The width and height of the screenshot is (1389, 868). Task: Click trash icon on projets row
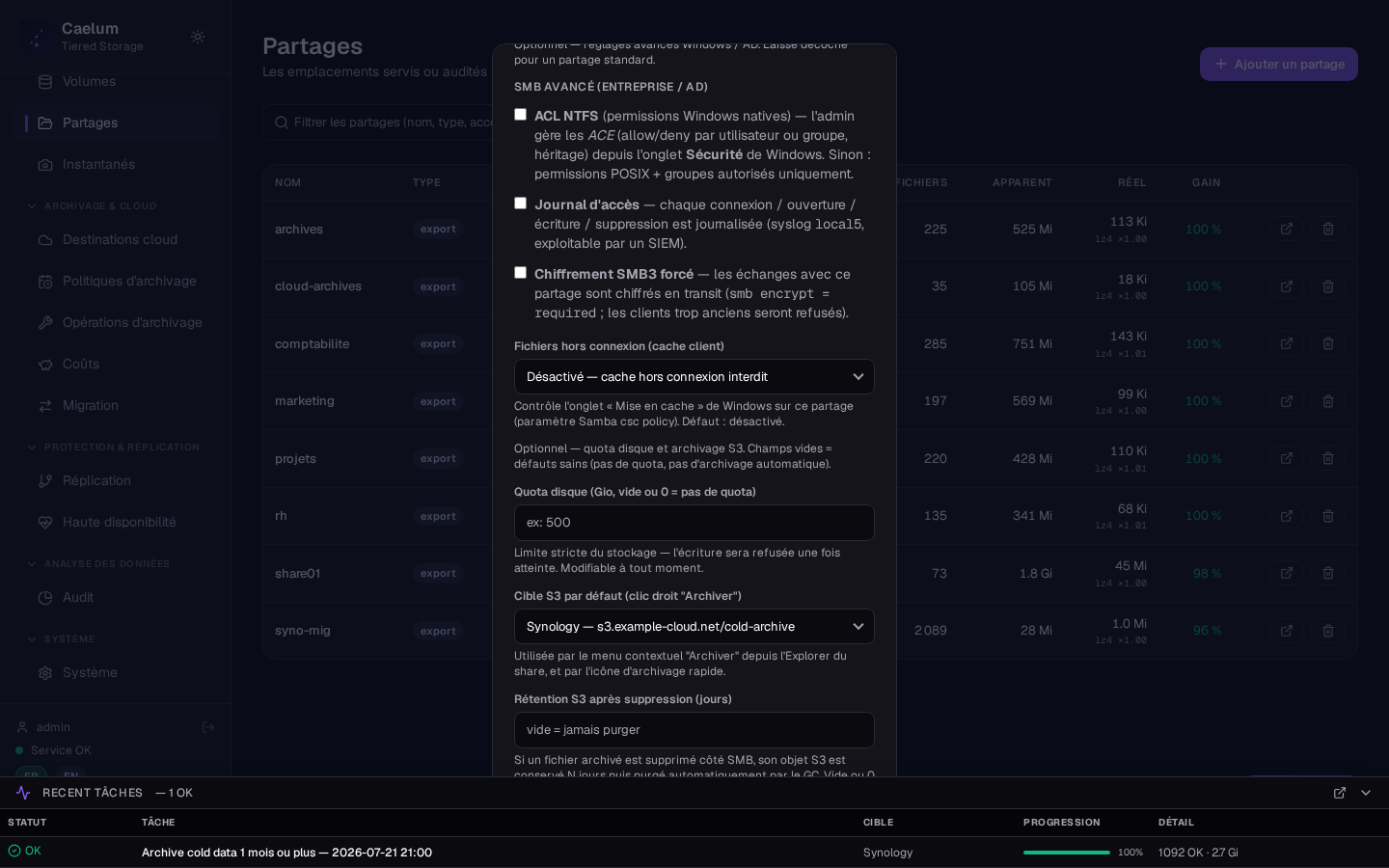1328,459
